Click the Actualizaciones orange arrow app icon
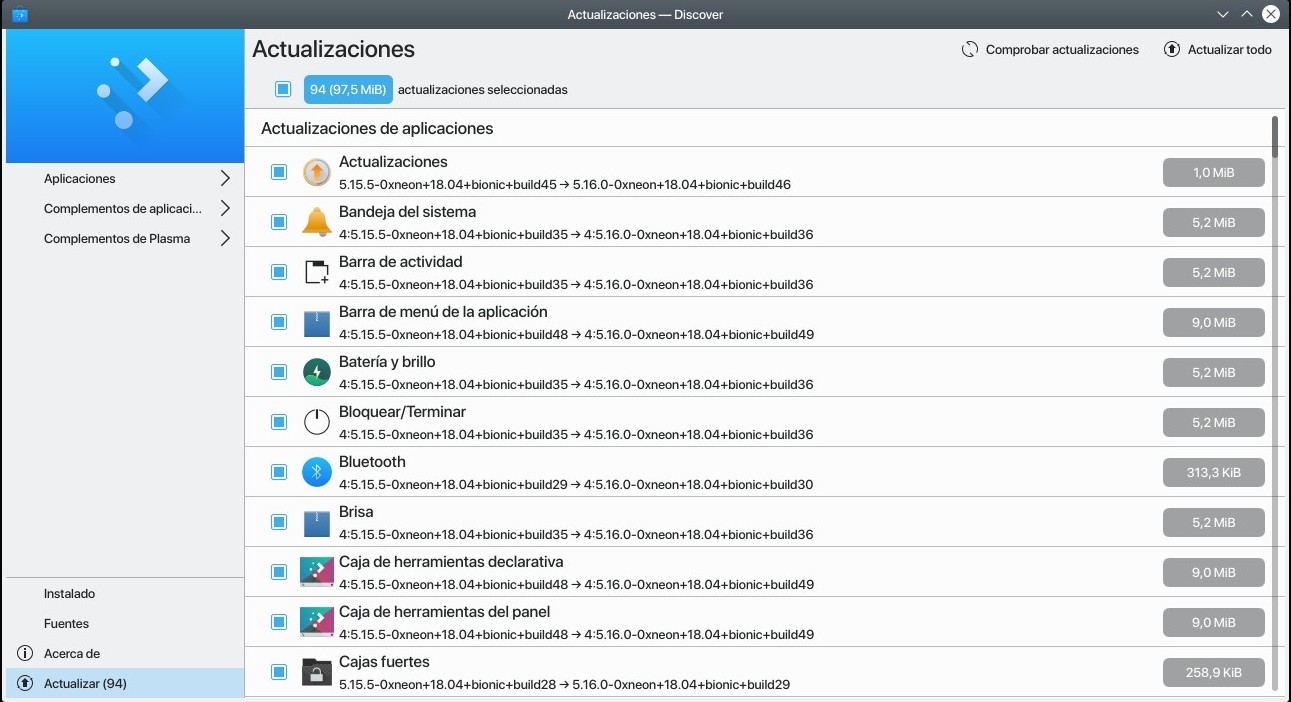 [316, 172]
